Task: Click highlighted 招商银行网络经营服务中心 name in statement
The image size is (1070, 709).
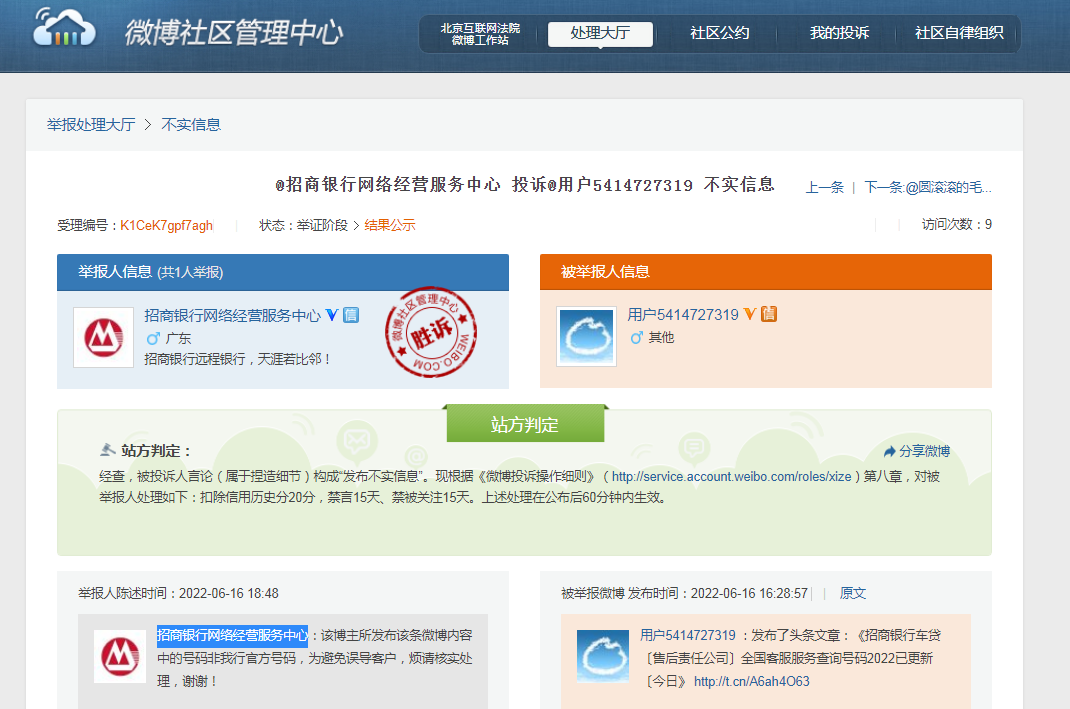Action: [x=232, y=635]
